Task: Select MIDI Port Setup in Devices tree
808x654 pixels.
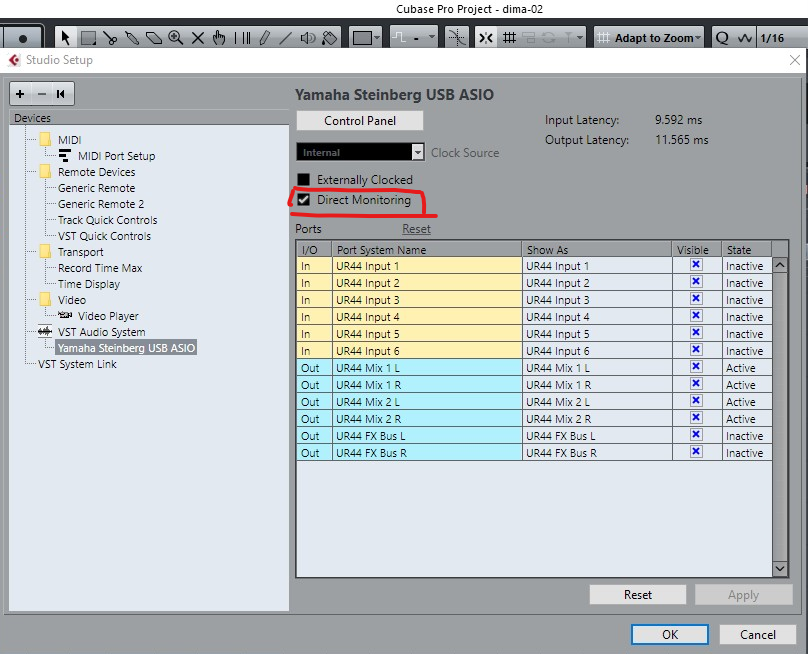Action: [116, 156]
